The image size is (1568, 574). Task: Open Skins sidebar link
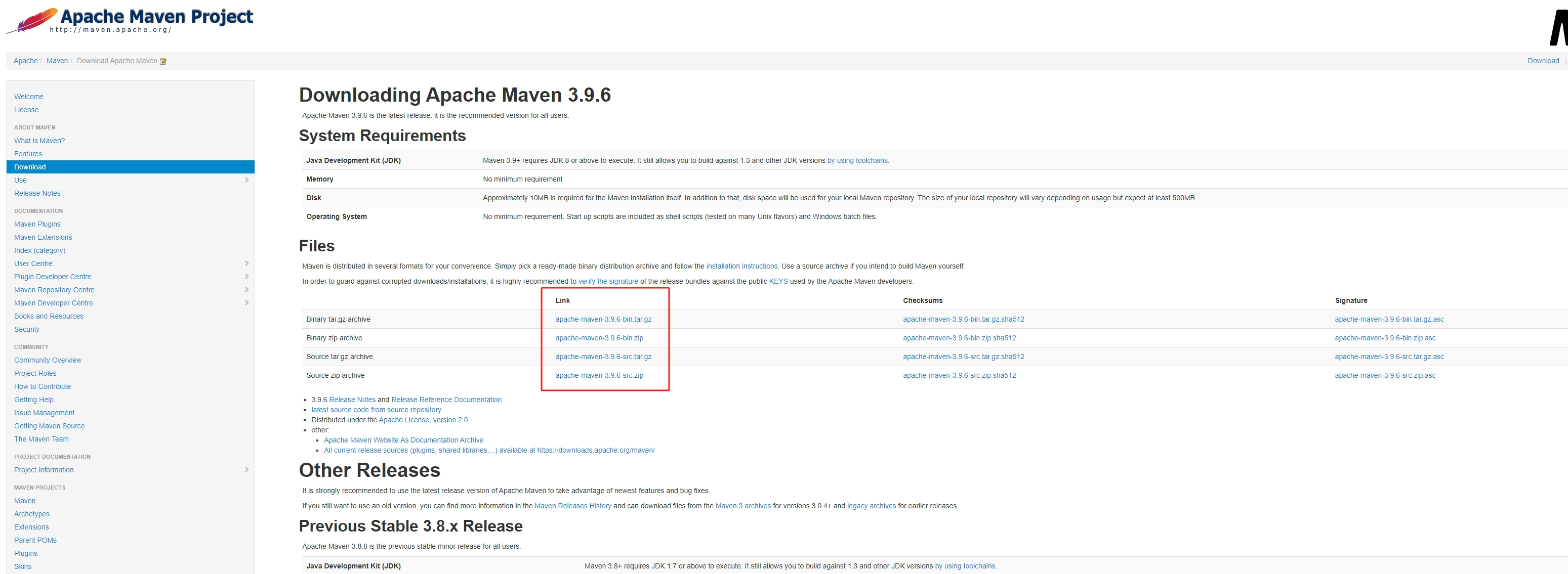22,567
